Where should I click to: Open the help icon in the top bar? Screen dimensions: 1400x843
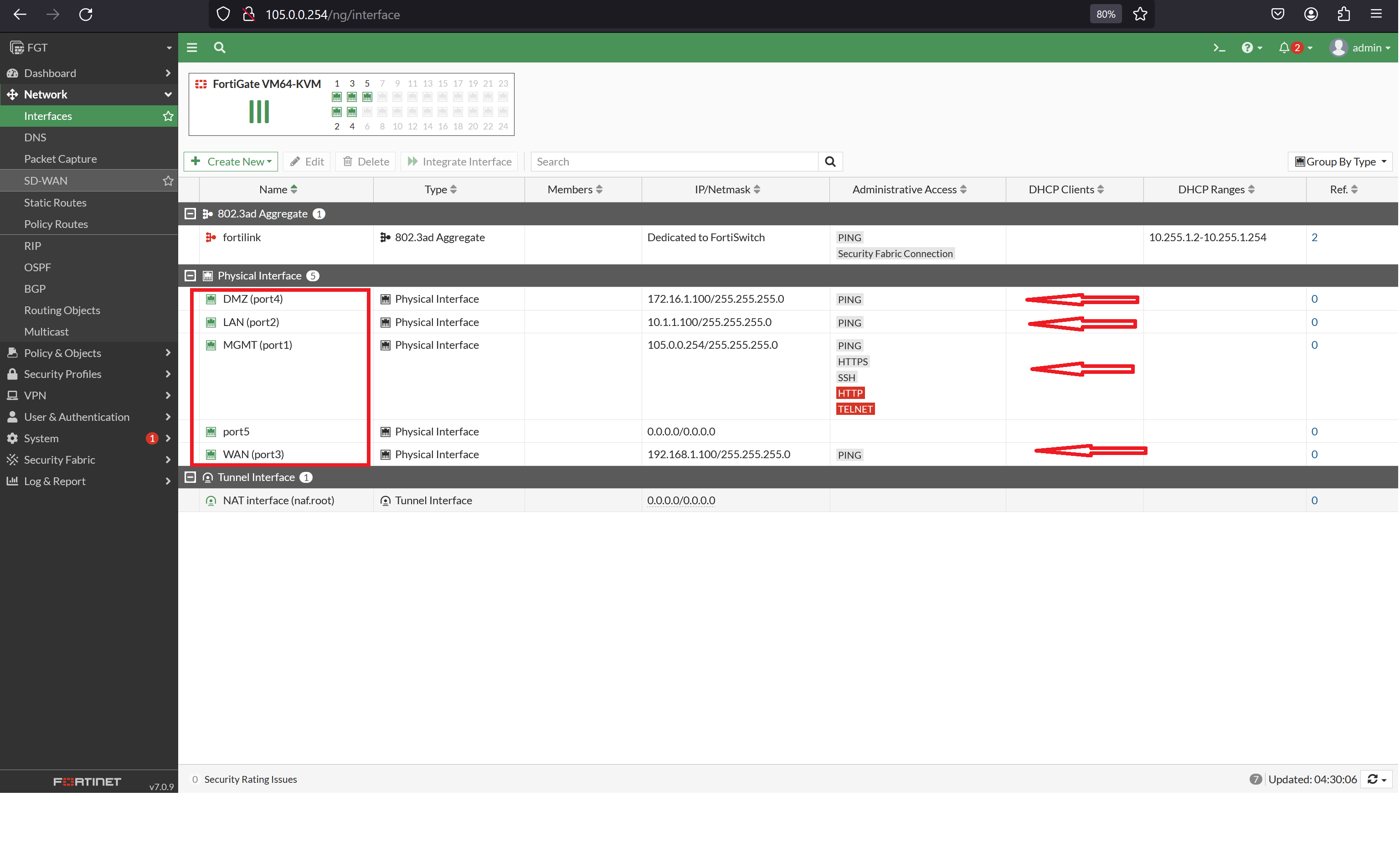1248,48
